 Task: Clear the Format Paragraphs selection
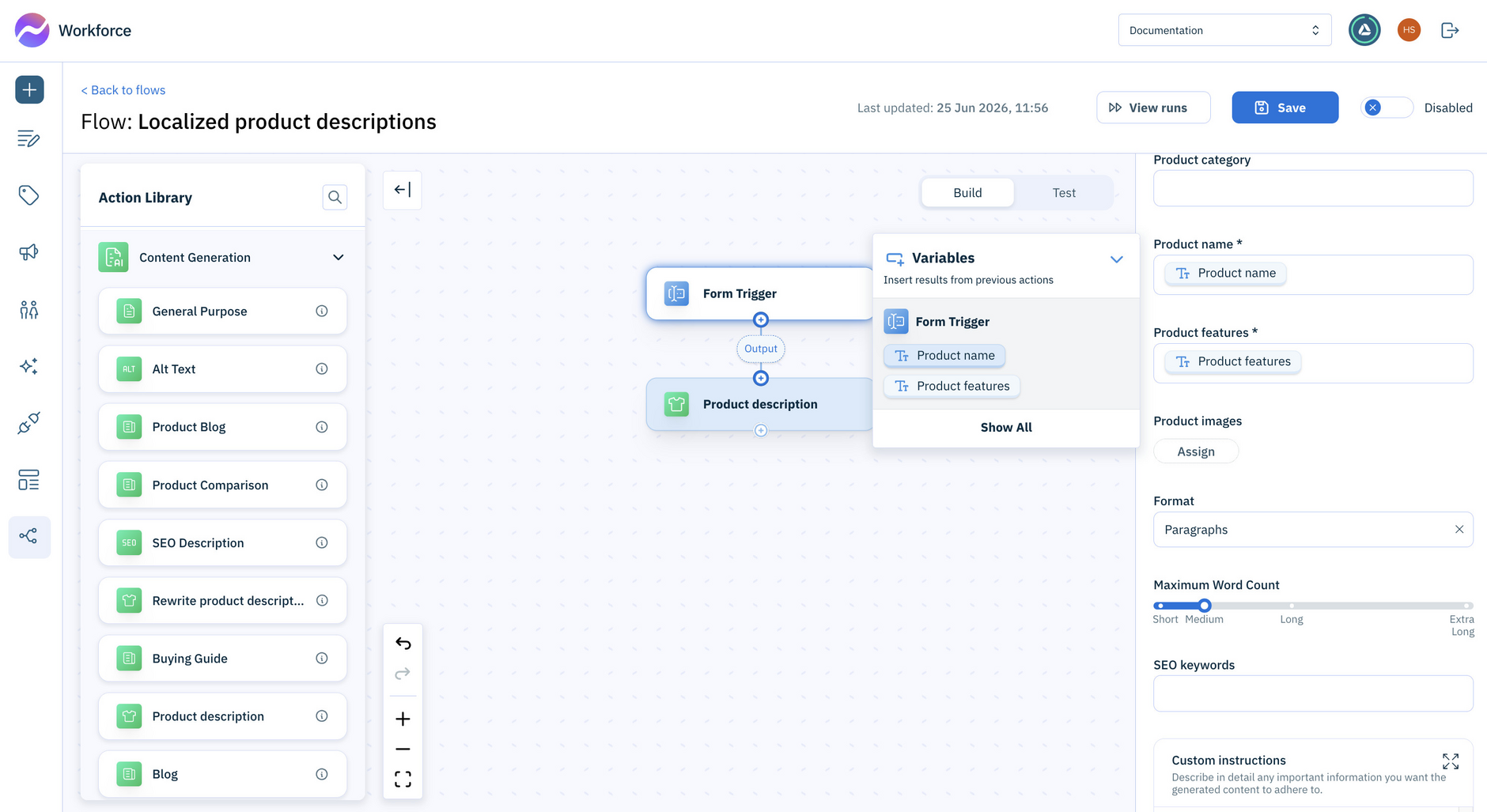[x=1459, y=530]
